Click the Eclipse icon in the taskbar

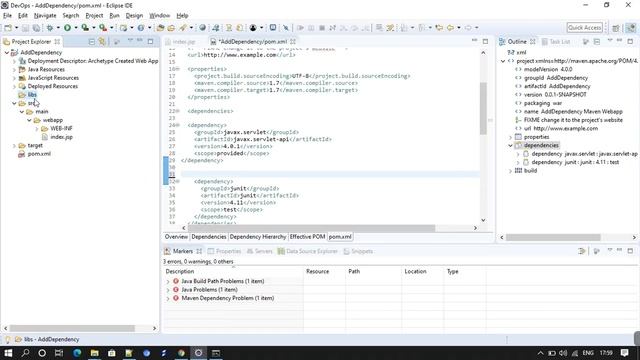[x=198, y=353]
